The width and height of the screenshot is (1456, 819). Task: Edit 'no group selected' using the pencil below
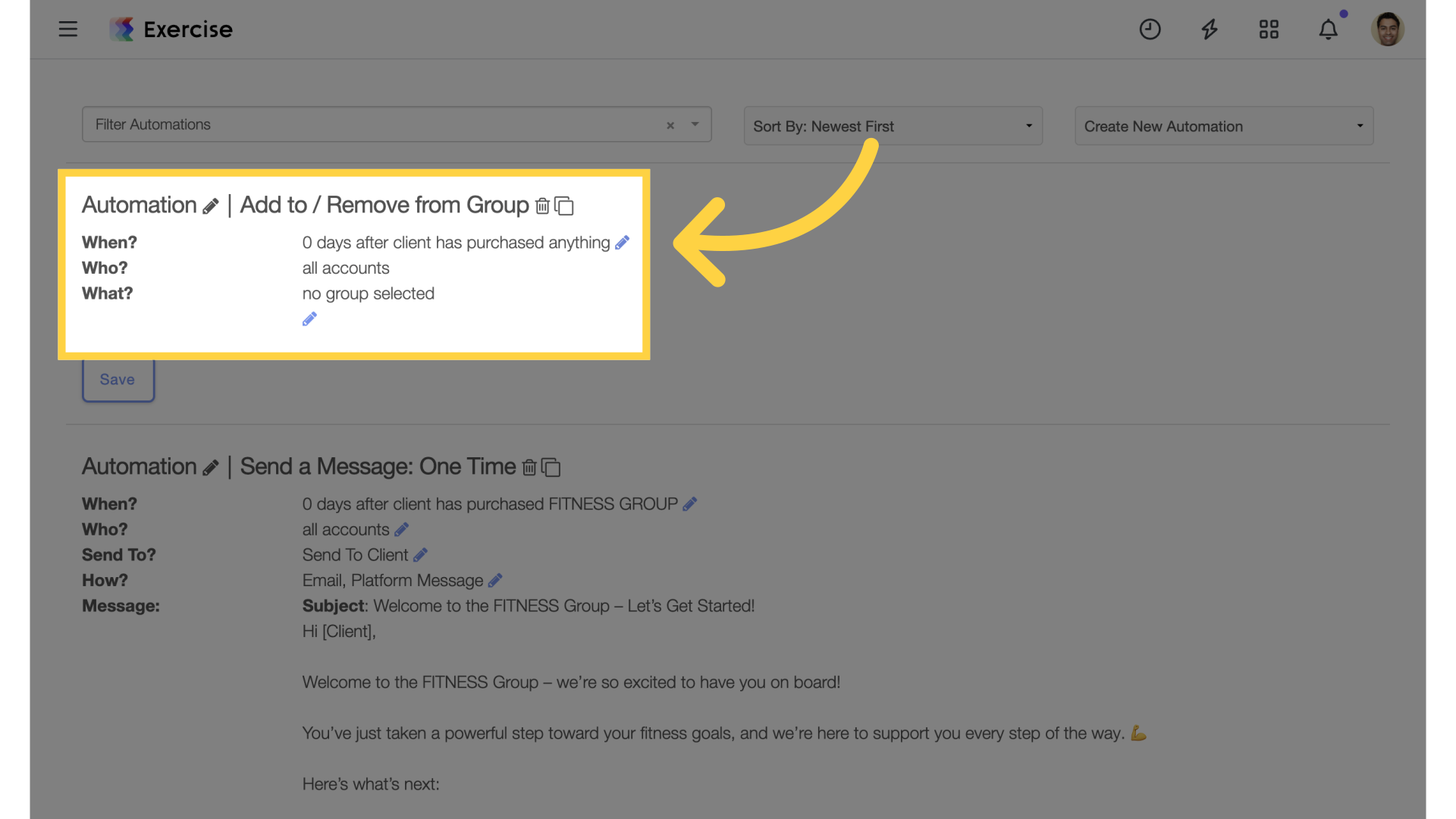(x=309, y=319)
